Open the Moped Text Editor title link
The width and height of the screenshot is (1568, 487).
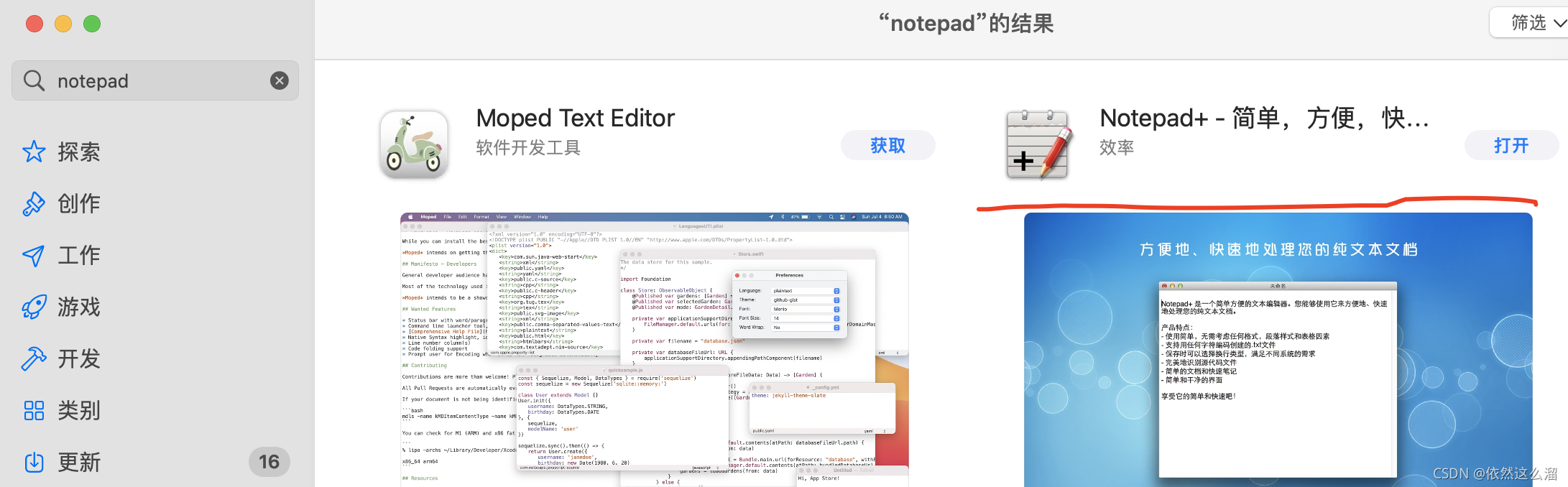(576, 118)
